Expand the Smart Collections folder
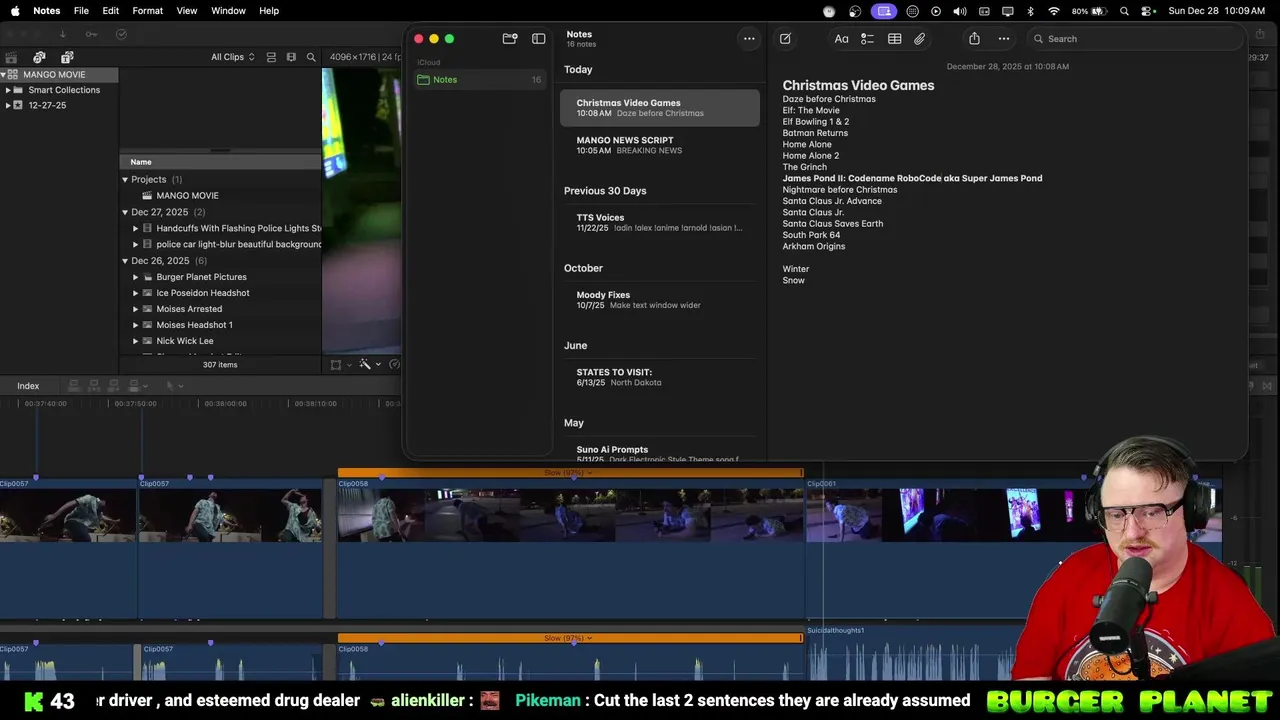The image size is (1280, 720). pyautogui.click(x=8, y=90)
